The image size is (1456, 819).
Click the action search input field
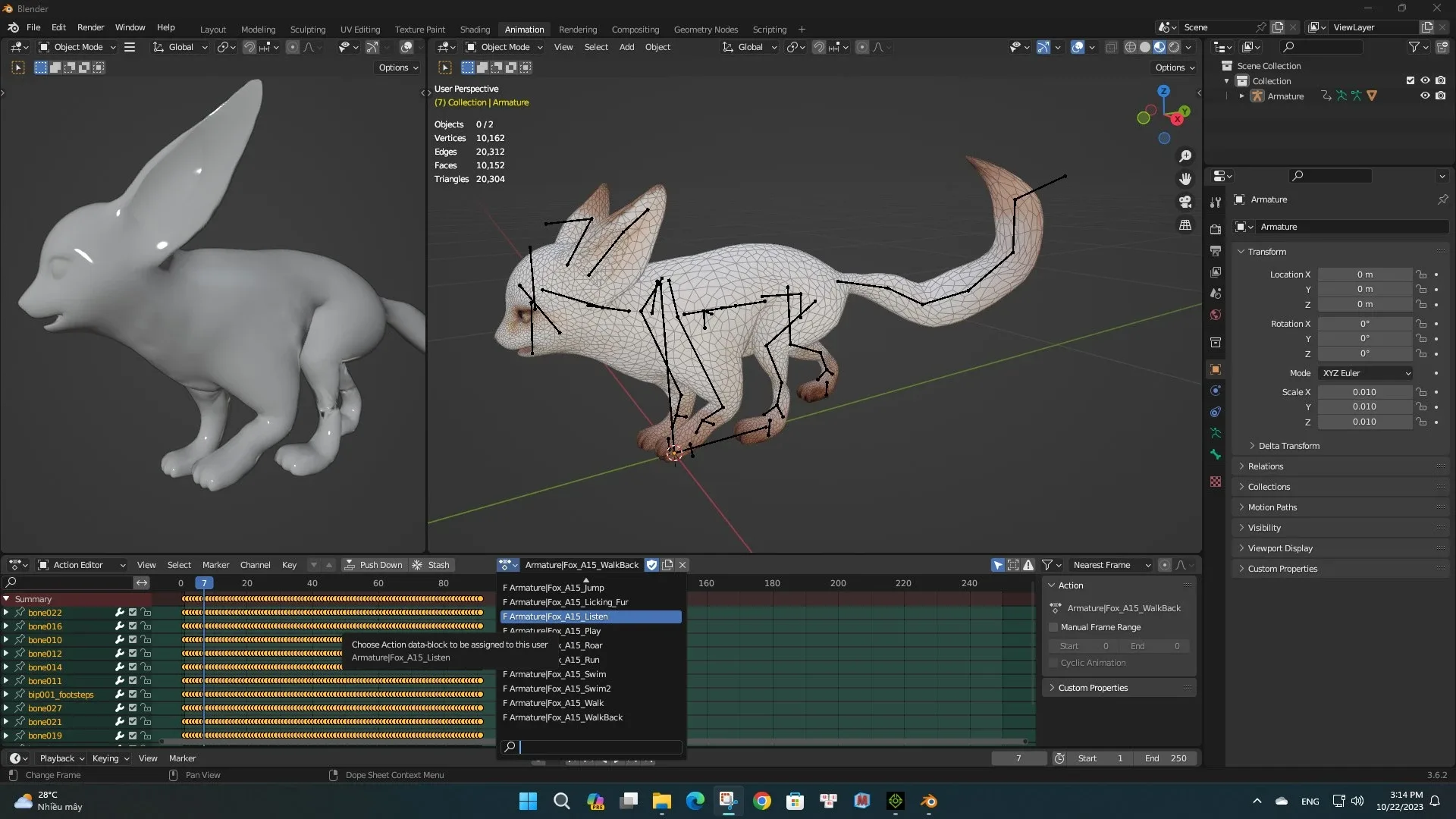pos(599,747)
